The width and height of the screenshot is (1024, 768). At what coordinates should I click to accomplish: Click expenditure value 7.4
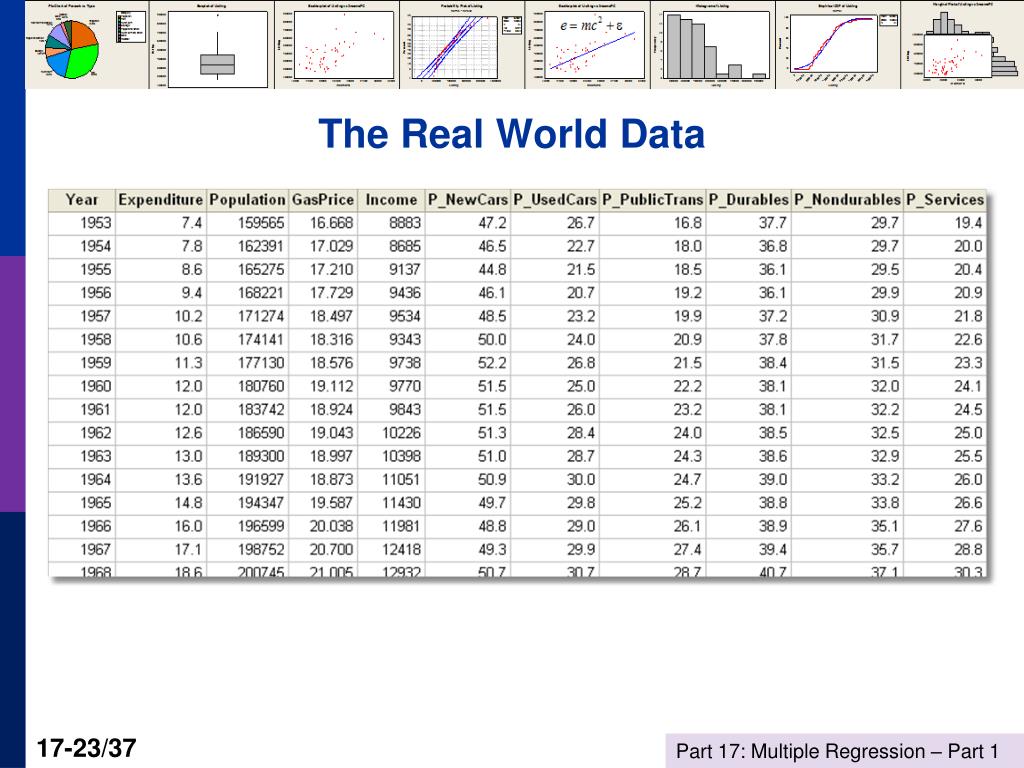tap(192, 223)
